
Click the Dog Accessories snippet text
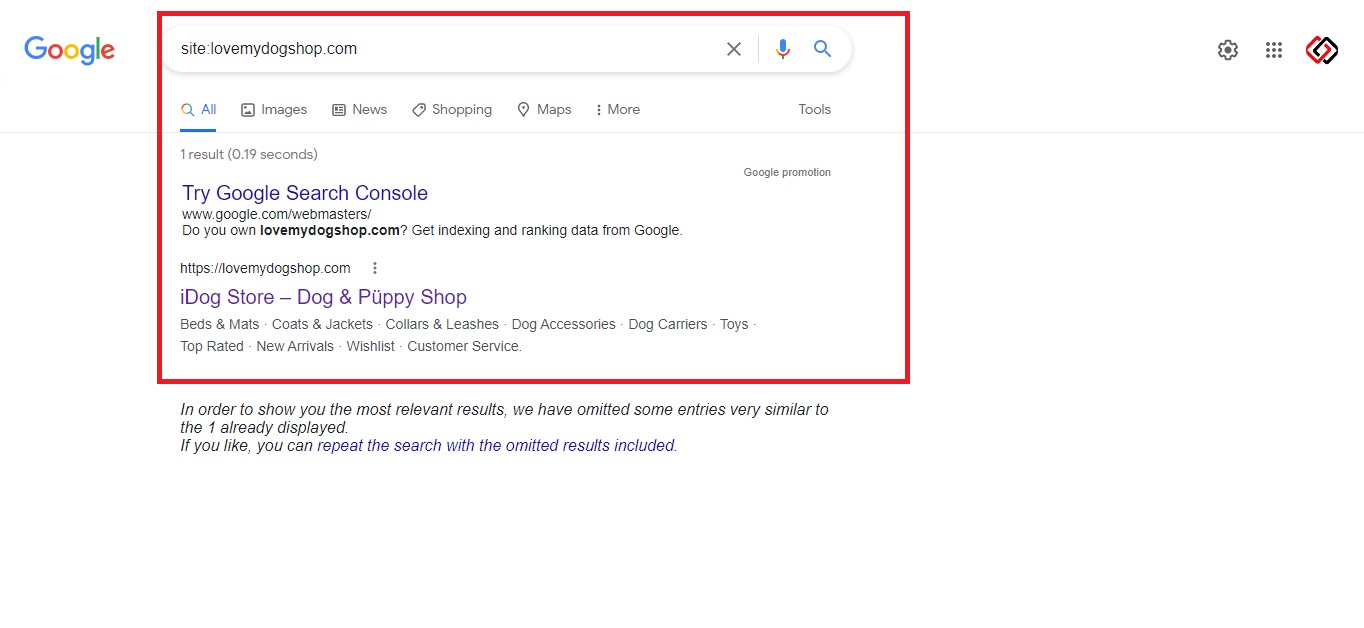(563, 324)
